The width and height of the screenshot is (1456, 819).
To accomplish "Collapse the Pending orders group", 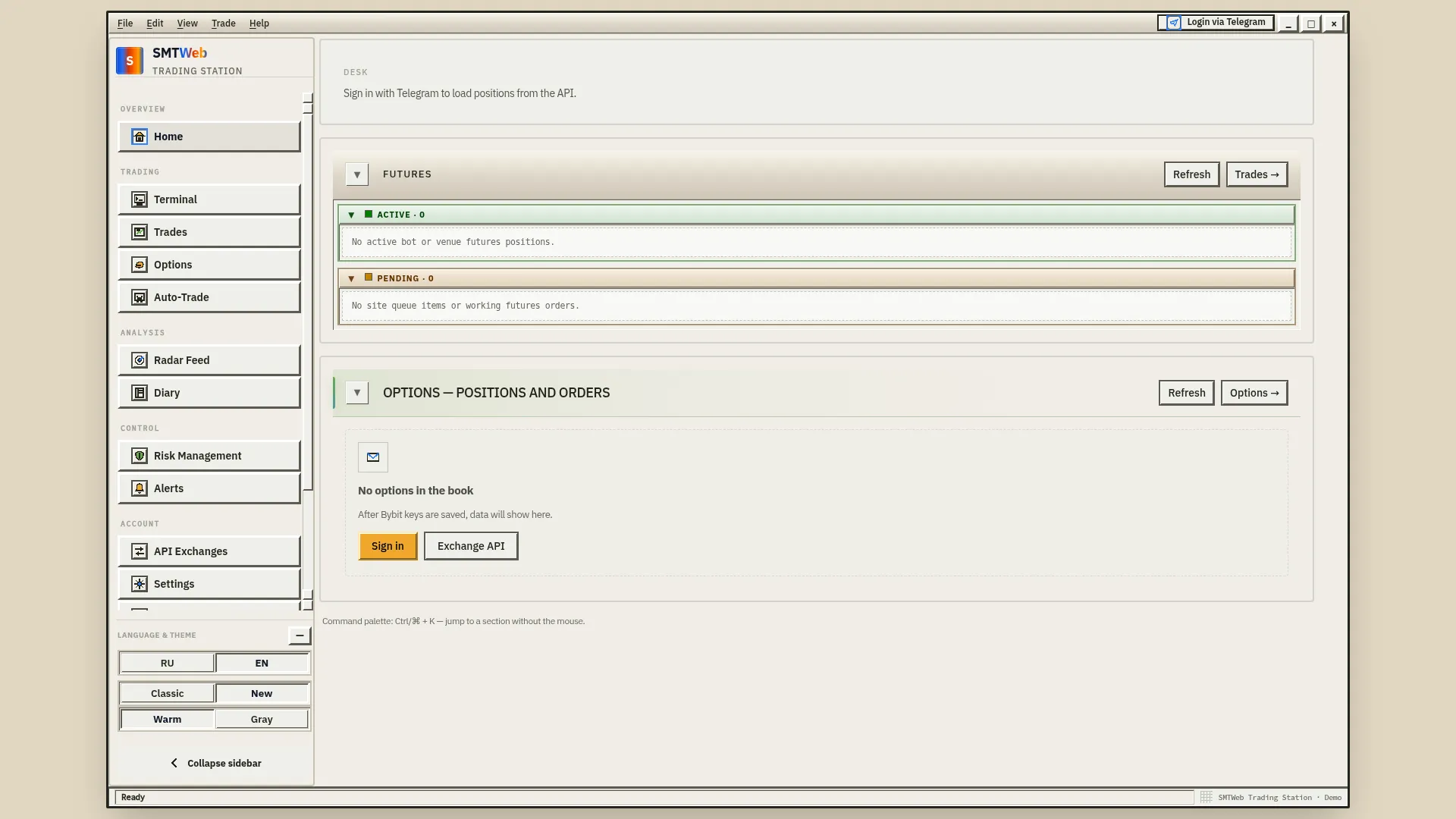I will click(351, 278).
